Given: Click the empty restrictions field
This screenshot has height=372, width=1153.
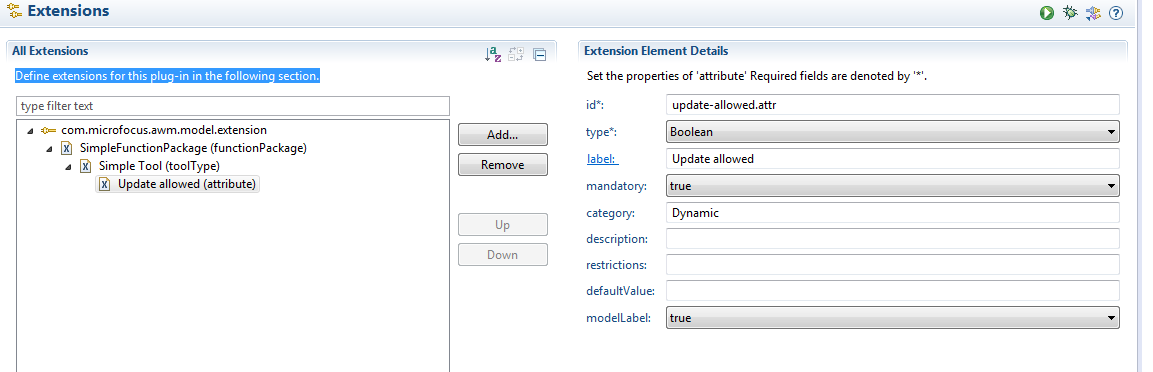Looking at the screenshot, I should tap(893, 265).
